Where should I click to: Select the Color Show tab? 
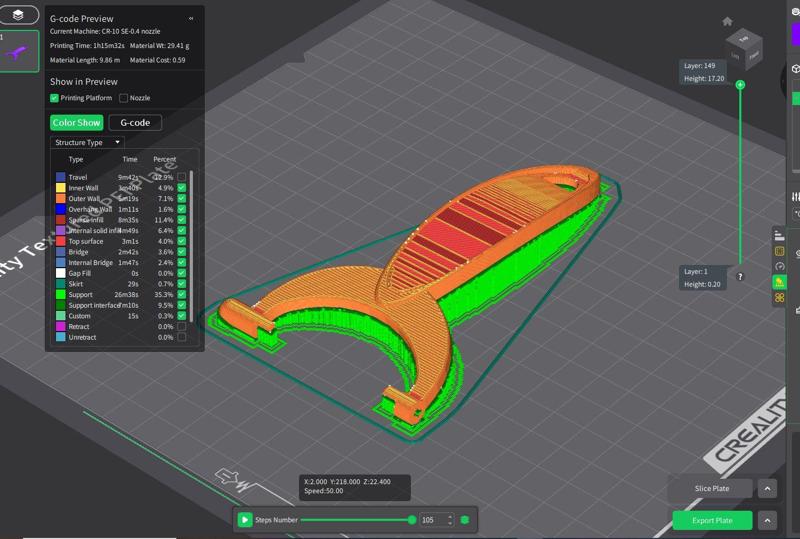[x=76, y=122]
